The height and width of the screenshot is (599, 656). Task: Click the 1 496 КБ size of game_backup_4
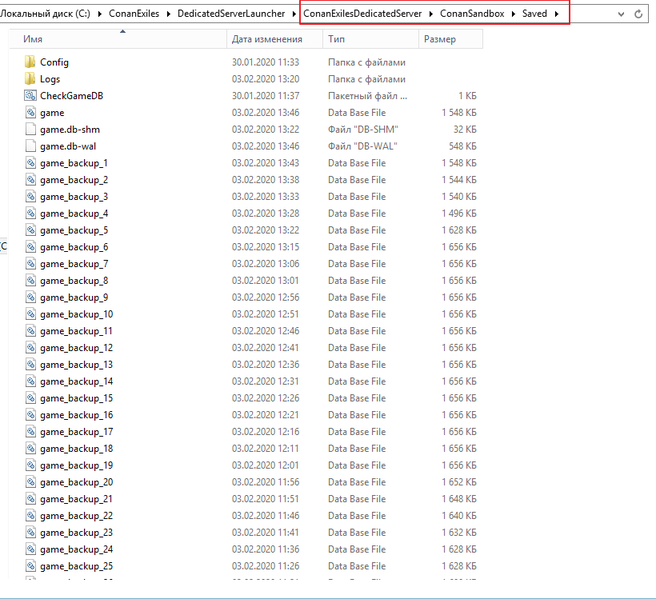click(x=459, y=213)
